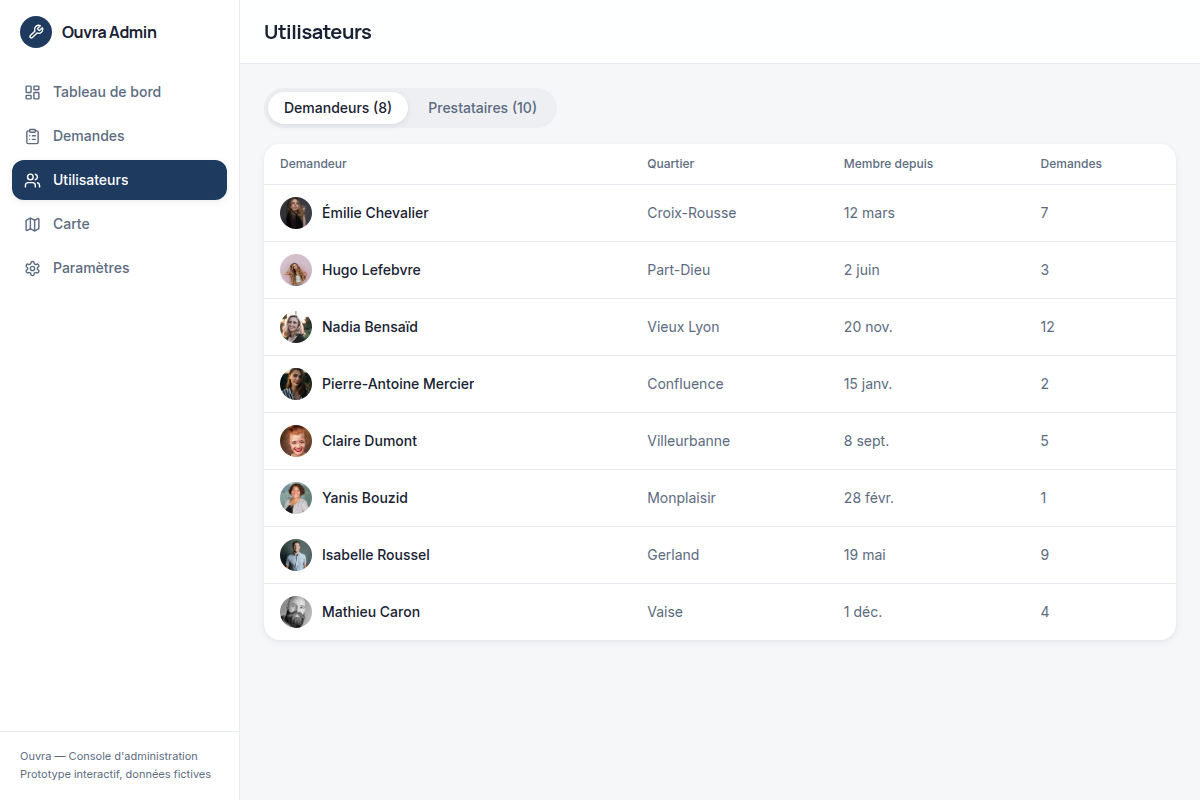Click the Ouvra Admin wrench logo
The image size is (1200, 800).
coord(36,32)
